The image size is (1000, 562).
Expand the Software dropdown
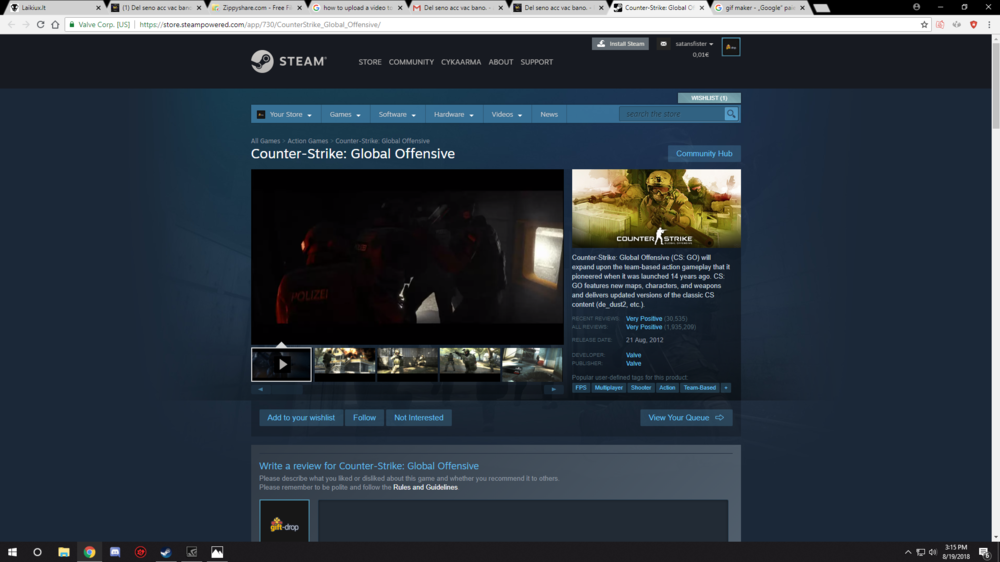(397, 114)
